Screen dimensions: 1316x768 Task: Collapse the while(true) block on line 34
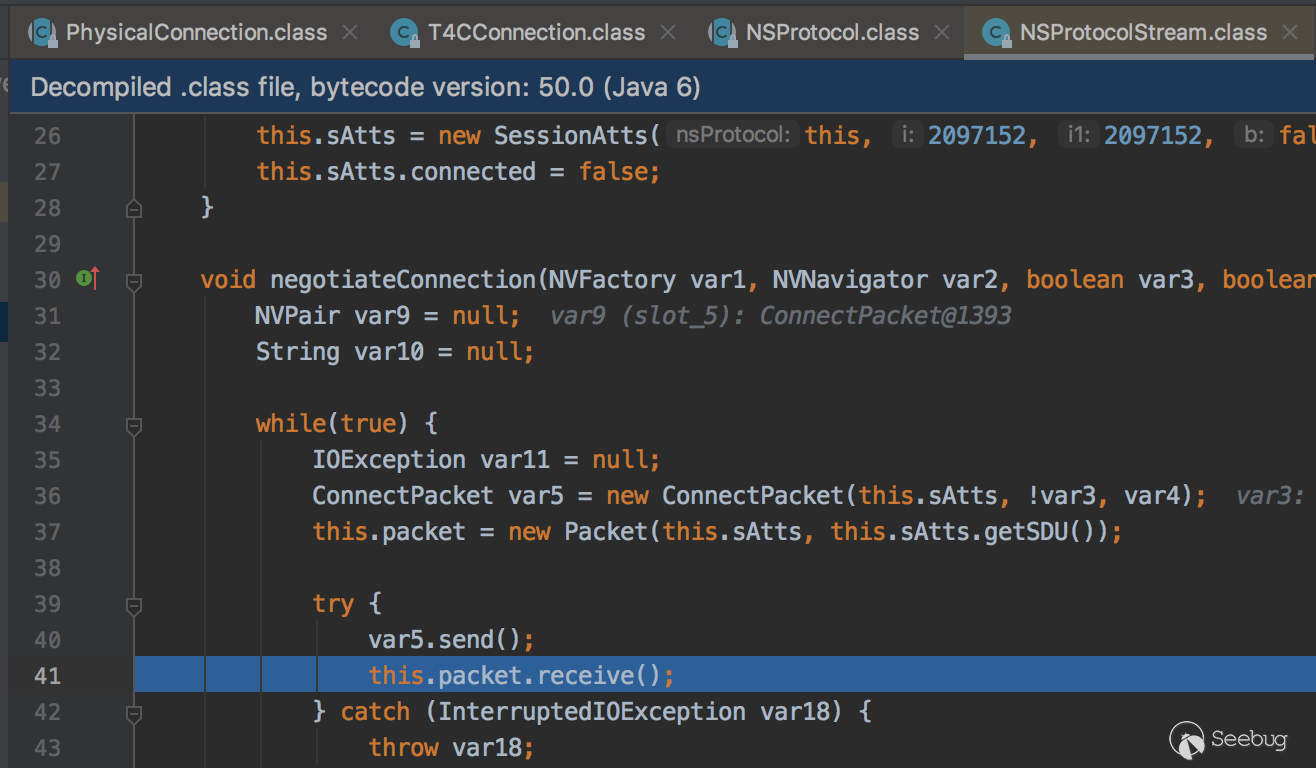click(134, 425)
